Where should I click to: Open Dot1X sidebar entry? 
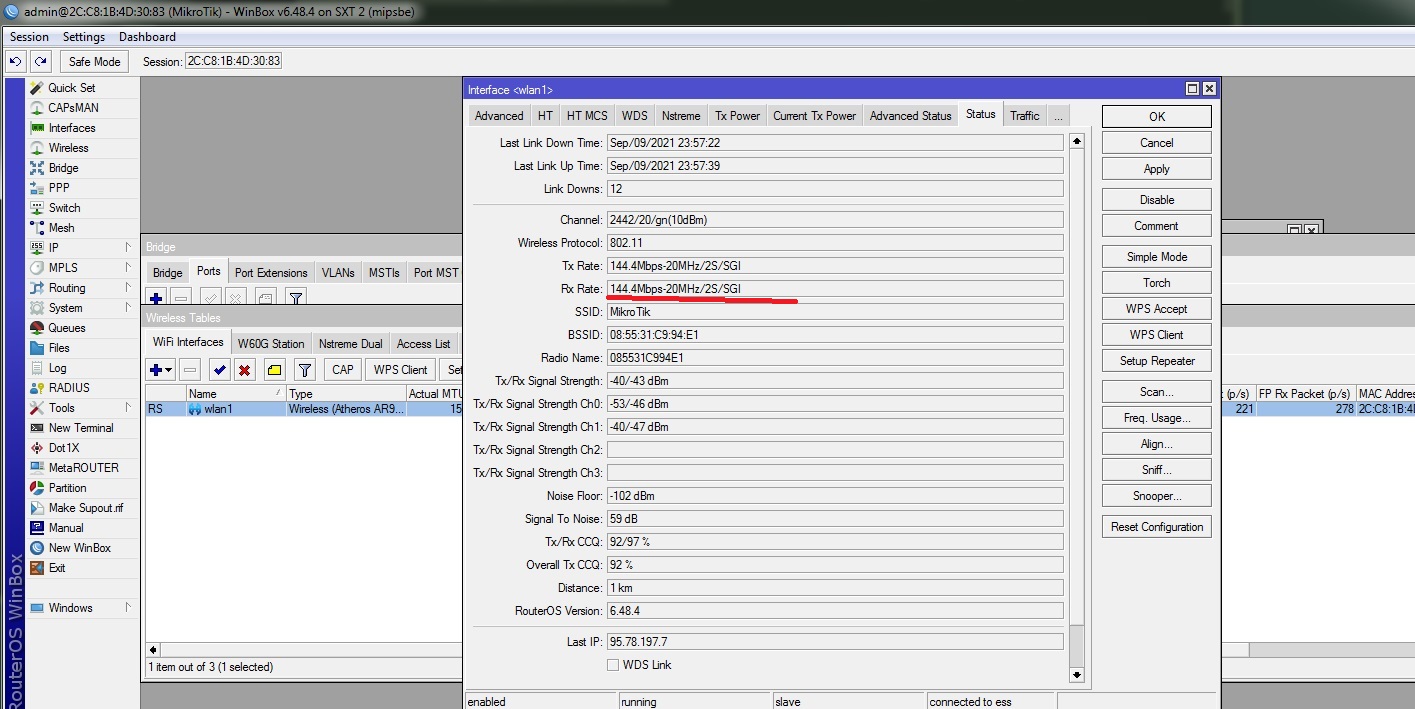[x=63, y=448]
